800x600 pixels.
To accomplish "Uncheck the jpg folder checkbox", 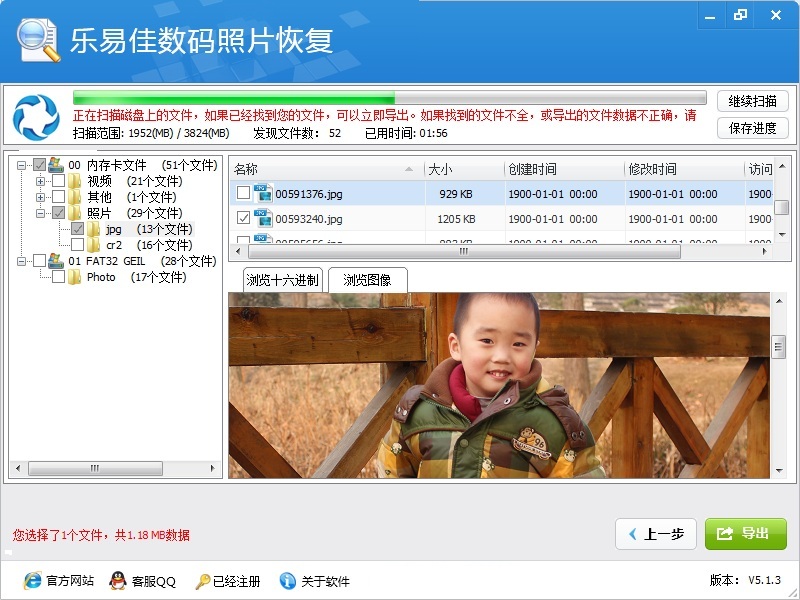I will point(77,229).
